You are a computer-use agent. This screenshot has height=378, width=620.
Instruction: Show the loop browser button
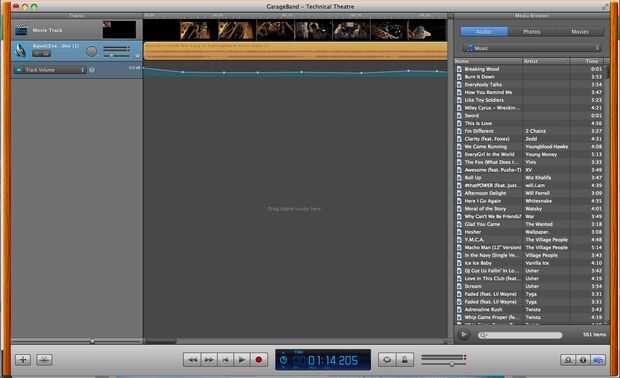568,360
